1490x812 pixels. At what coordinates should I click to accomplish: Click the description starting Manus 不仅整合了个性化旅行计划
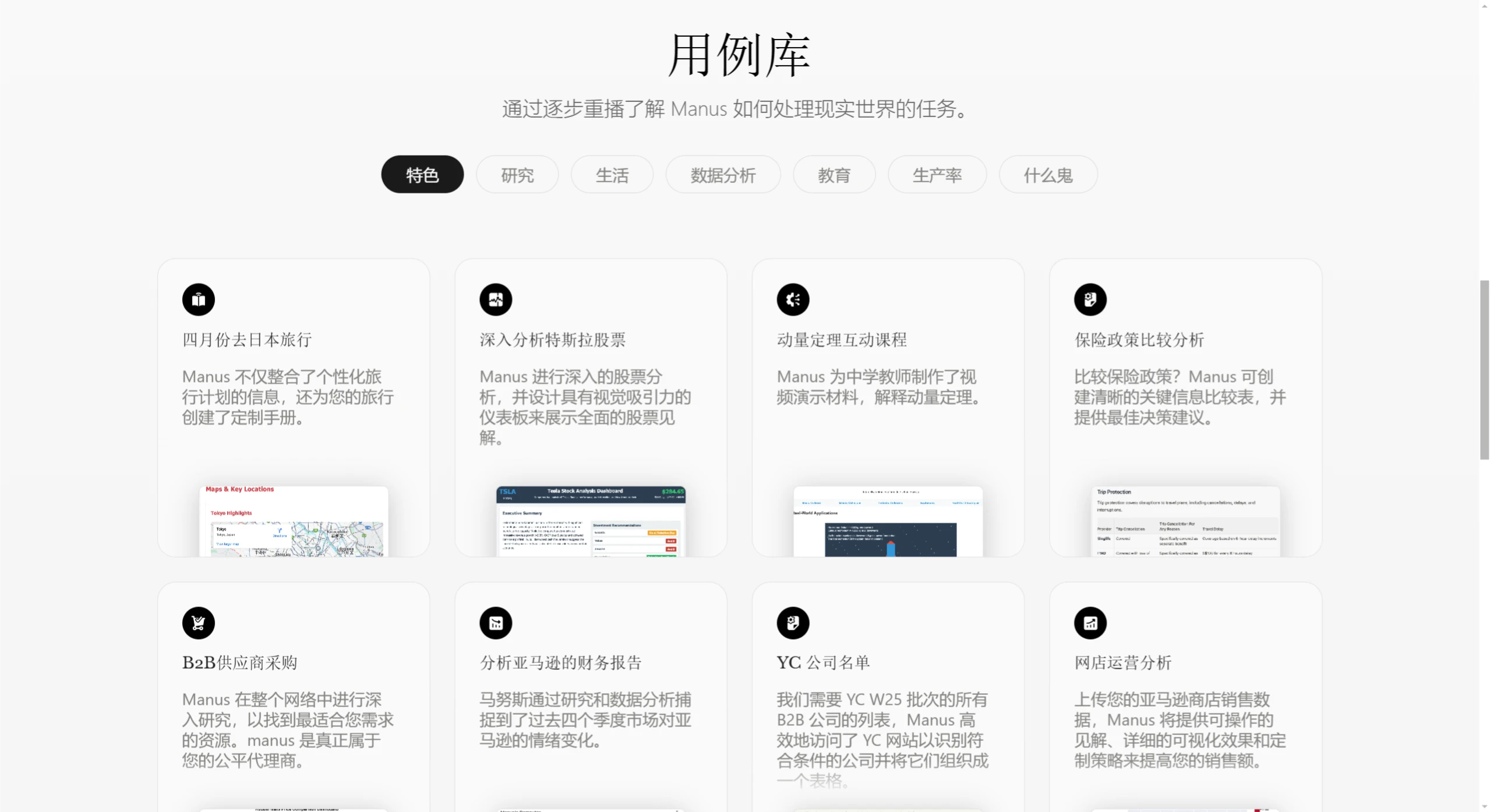[x=288, y=397]
